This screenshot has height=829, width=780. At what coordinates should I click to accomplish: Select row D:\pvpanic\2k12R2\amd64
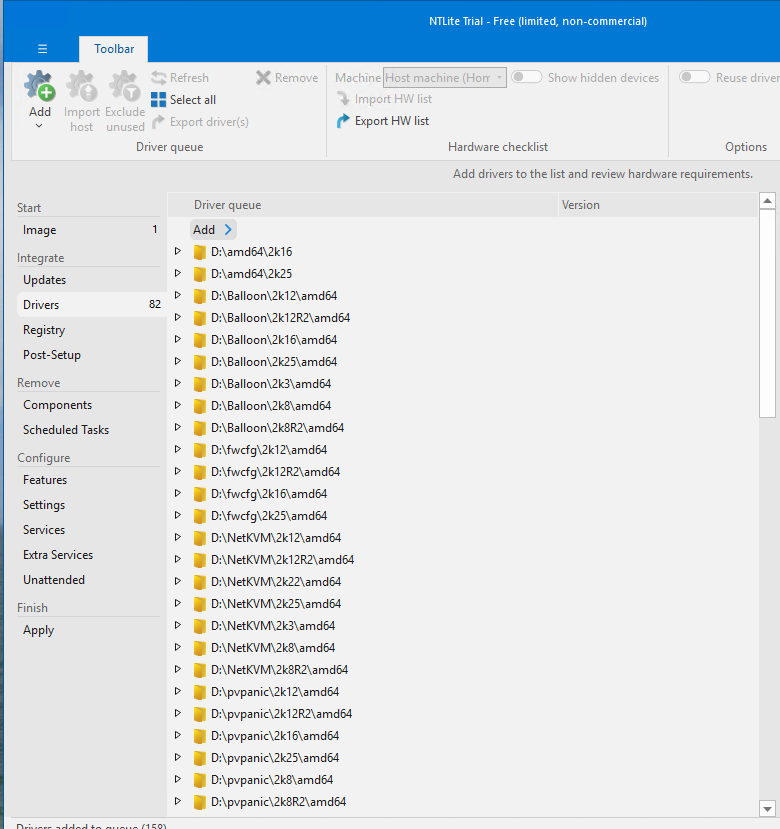(463, 714)
